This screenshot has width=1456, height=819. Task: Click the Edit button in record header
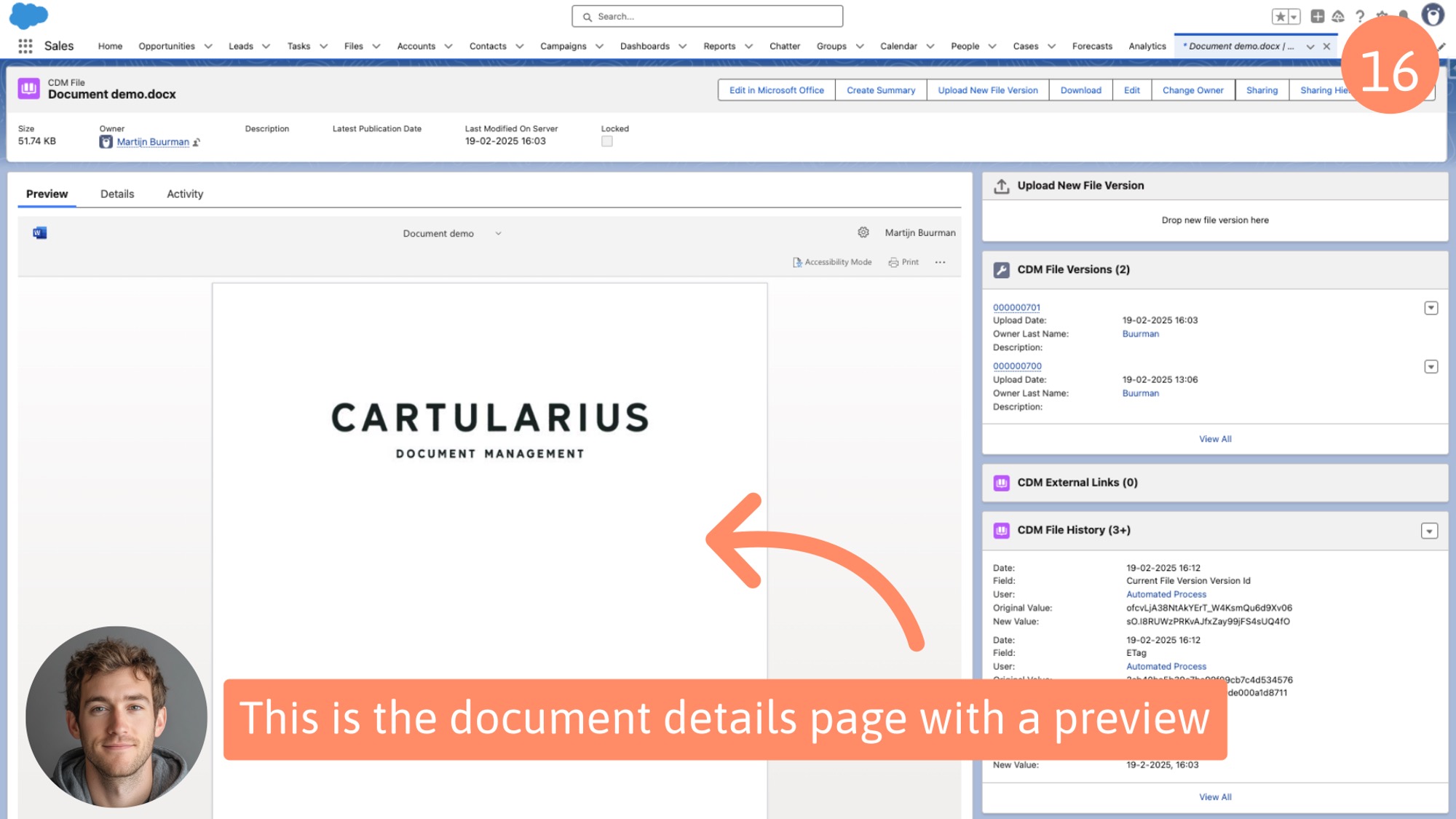[x=1132, y=90]
